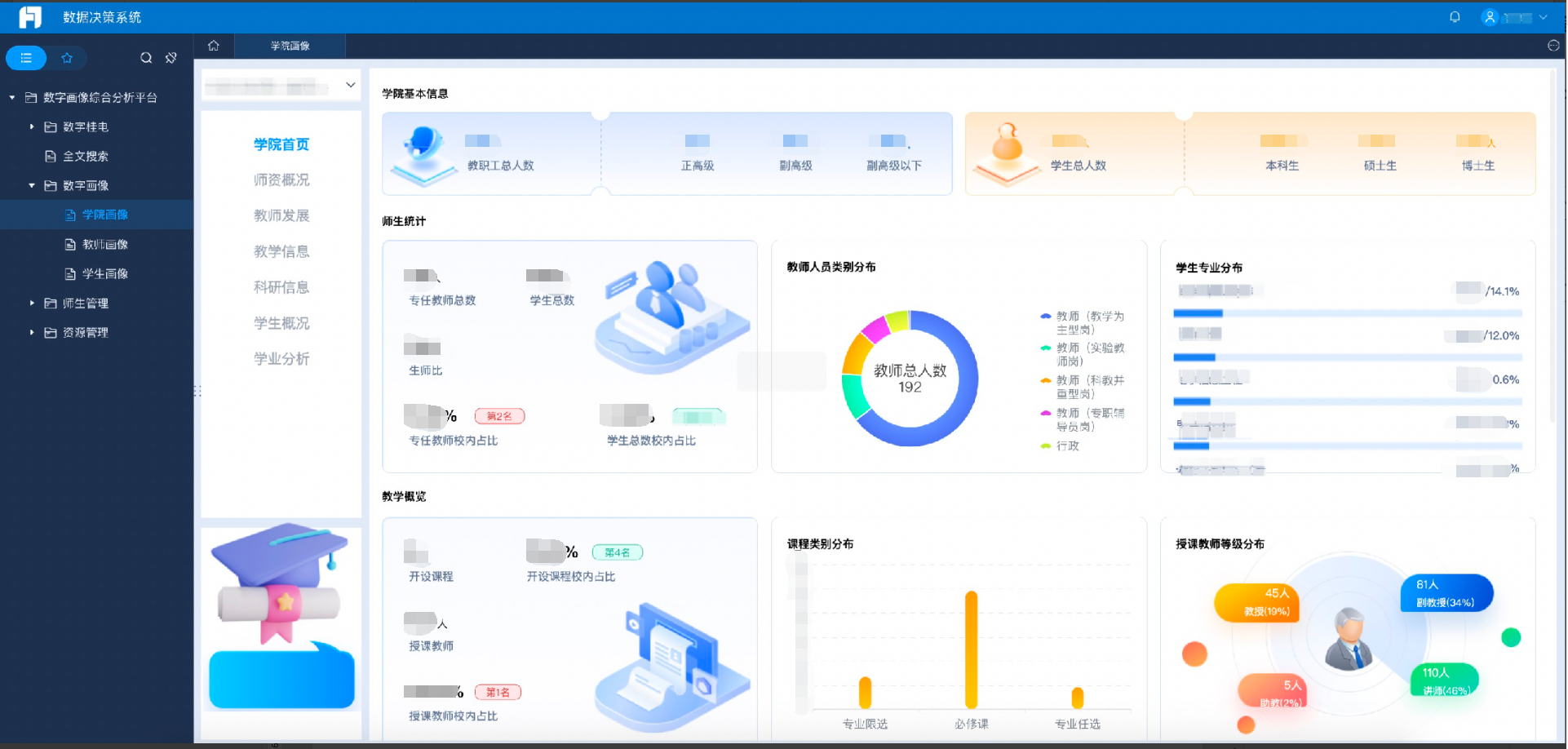Click the 副教授(34%) bubble label
Image resolution: width=1568 pixels, height=749 pixels.
1446,593
